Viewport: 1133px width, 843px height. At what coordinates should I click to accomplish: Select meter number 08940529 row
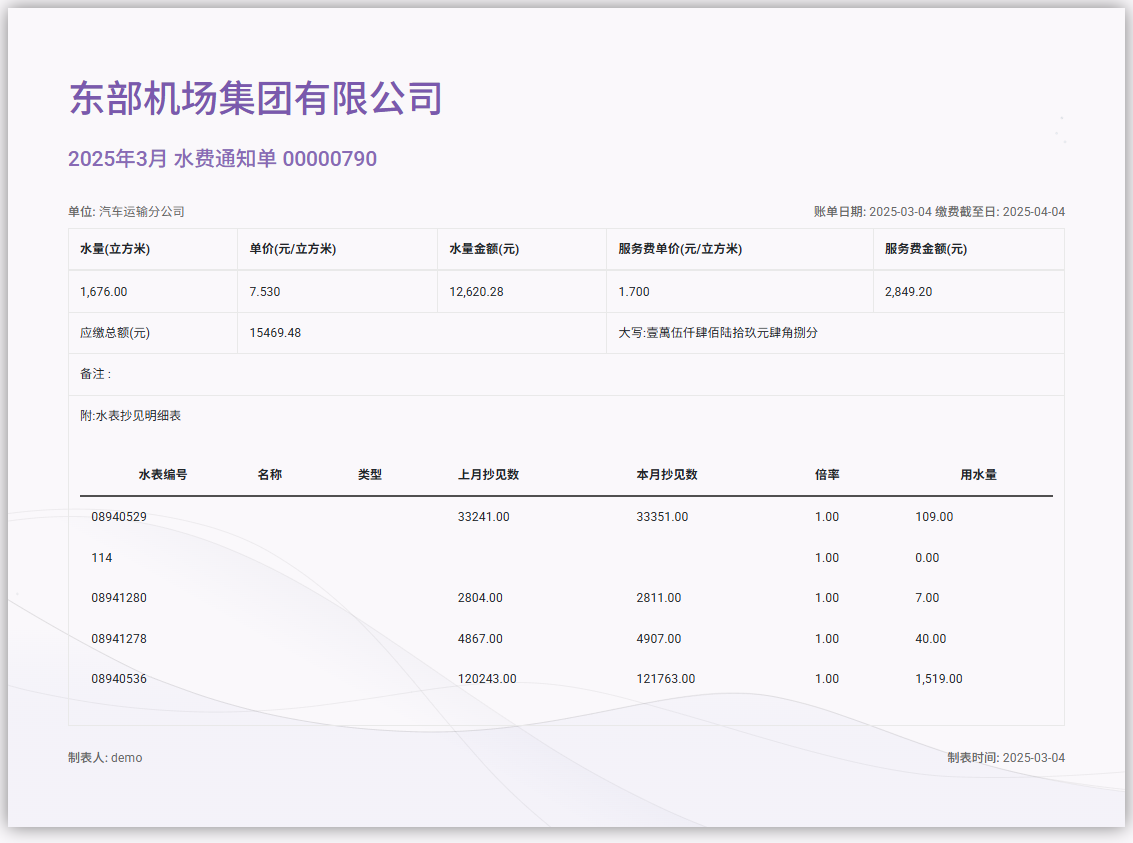[119, 517]
